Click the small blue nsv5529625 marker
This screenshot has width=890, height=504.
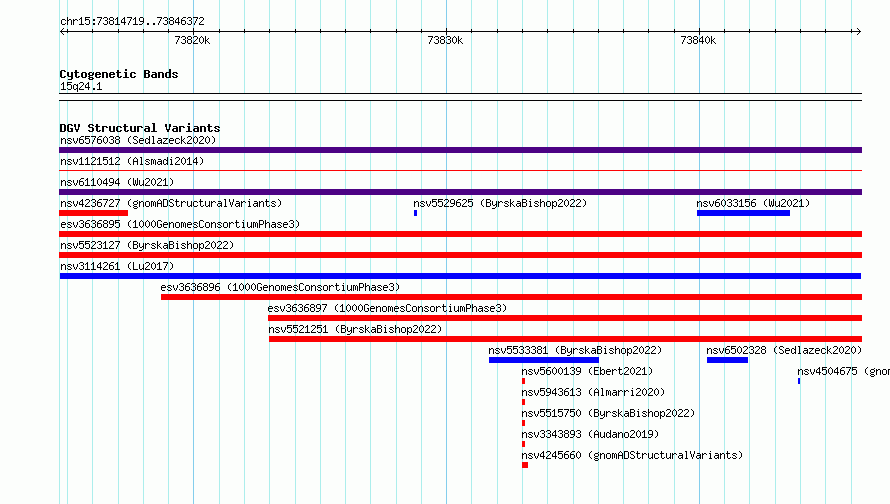(415, 213)
